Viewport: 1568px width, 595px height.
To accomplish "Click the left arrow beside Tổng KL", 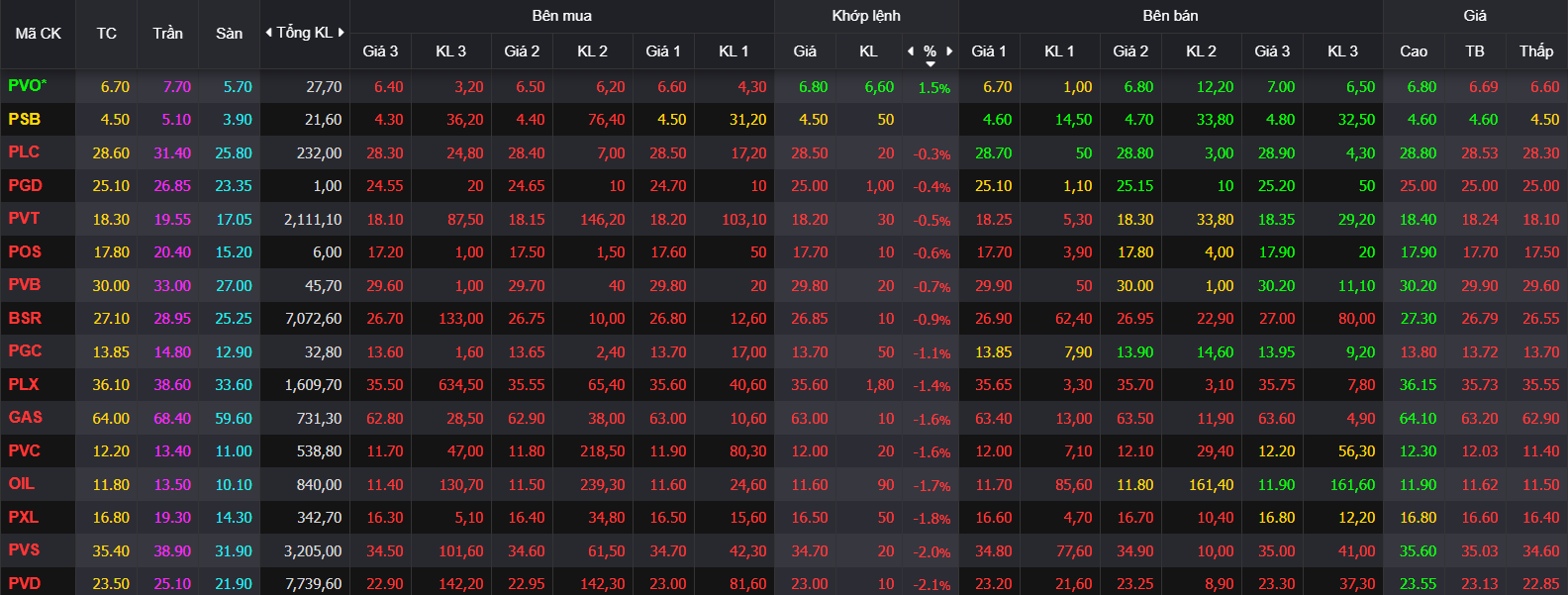I will point(268,33).
